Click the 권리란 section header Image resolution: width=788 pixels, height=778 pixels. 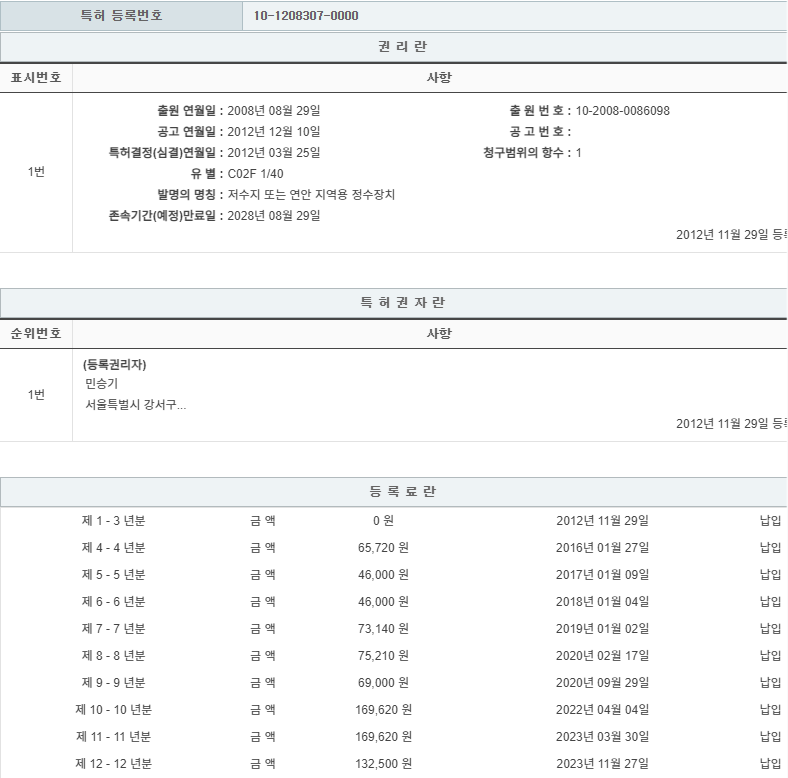coord(402,46)
